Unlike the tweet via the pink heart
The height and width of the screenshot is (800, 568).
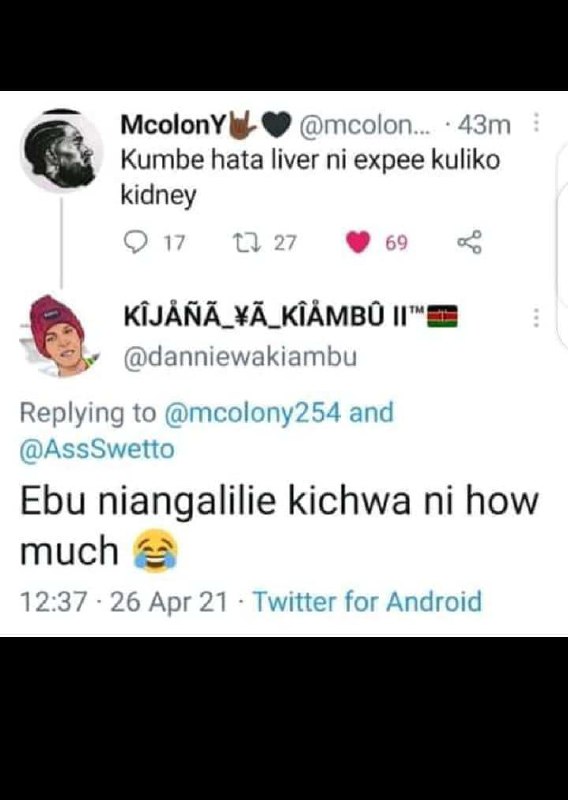point(358,242)
